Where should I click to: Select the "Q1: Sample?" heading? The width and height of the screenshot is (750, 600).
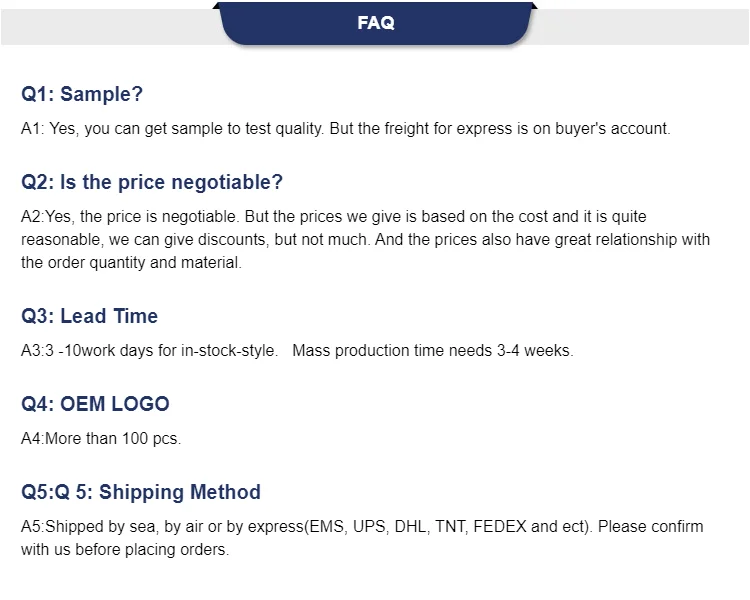(x=82, y=94)
